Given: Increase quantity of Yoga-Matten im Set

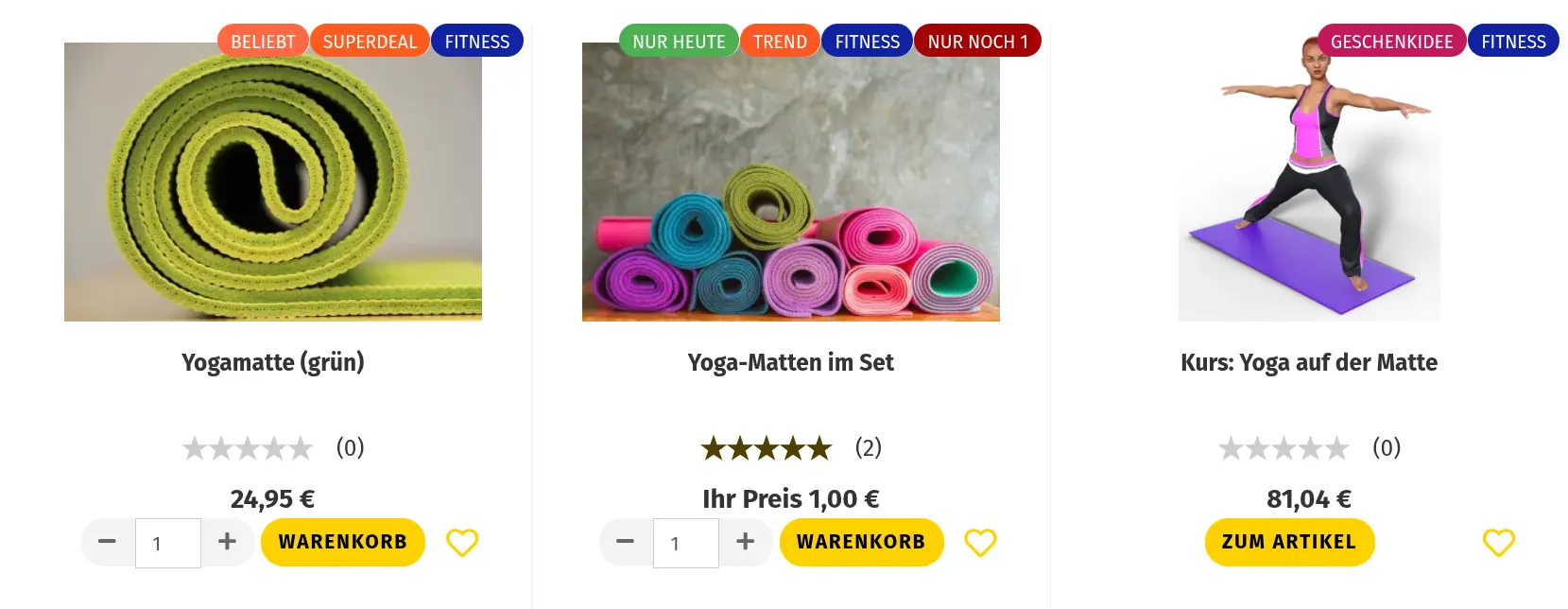Looking at the screenshot, I should pyautogui.click(x=746, y=542).
